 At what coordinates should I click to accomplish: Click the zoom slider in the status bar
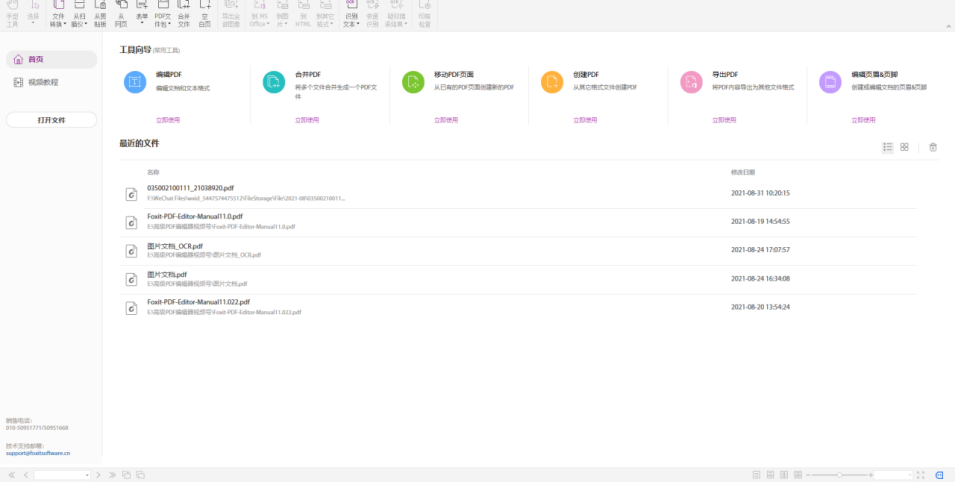click(x=839, y=475)
